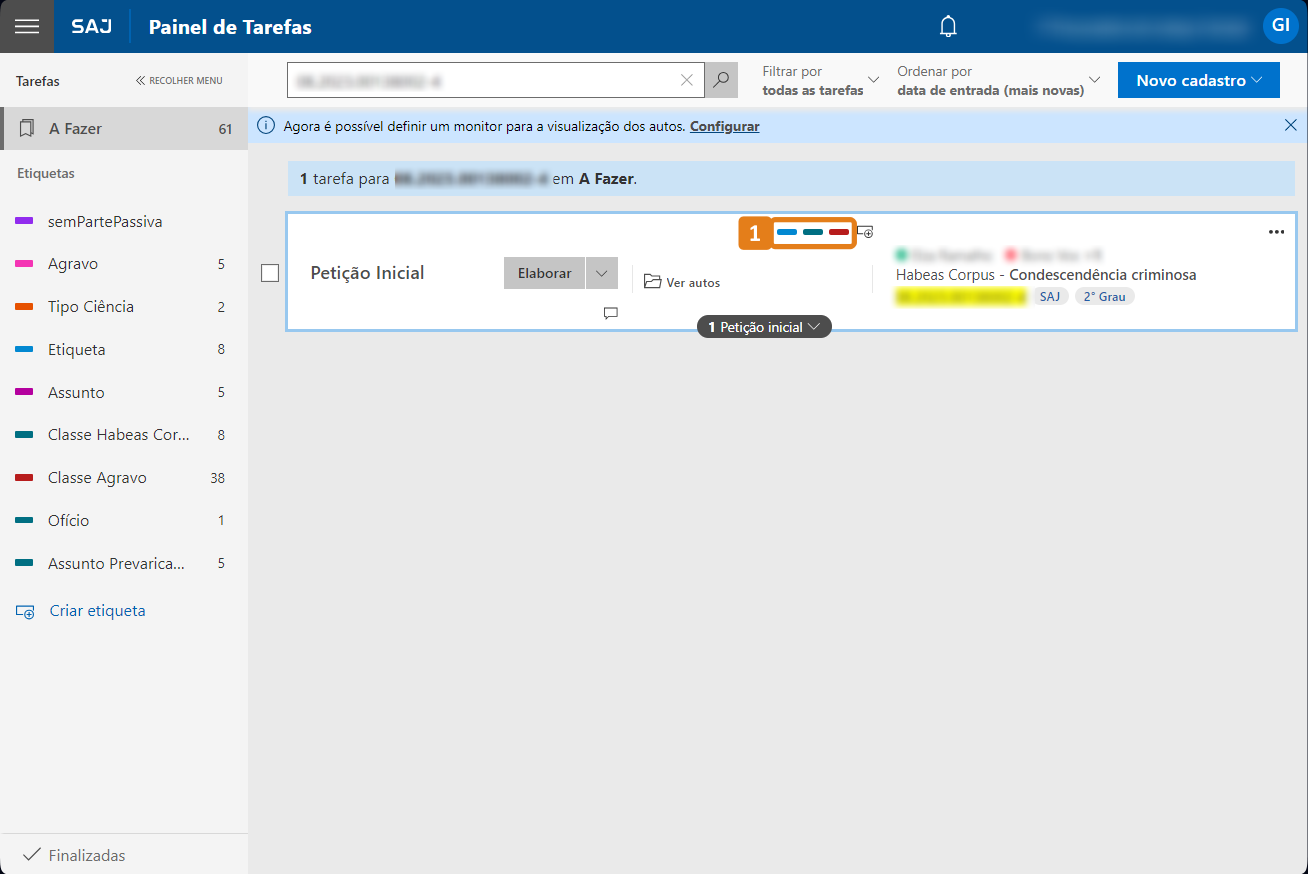Expand the 1 Petição inicial pill
The image size is (1308, 874).
(764, 327)
